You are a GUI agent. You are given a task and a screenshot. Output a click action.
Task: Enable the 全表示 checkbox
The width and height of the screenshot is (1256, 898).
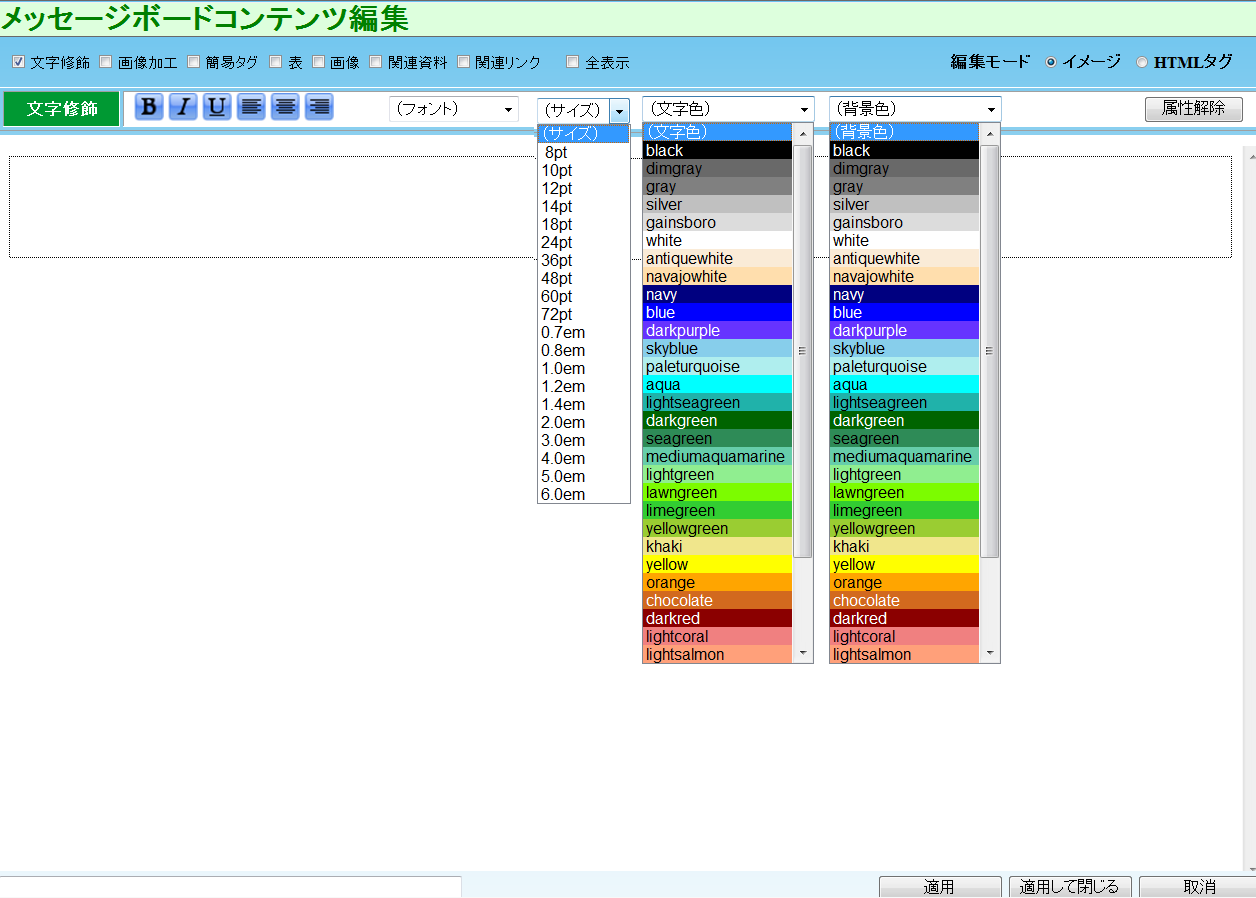click(572, 62)
